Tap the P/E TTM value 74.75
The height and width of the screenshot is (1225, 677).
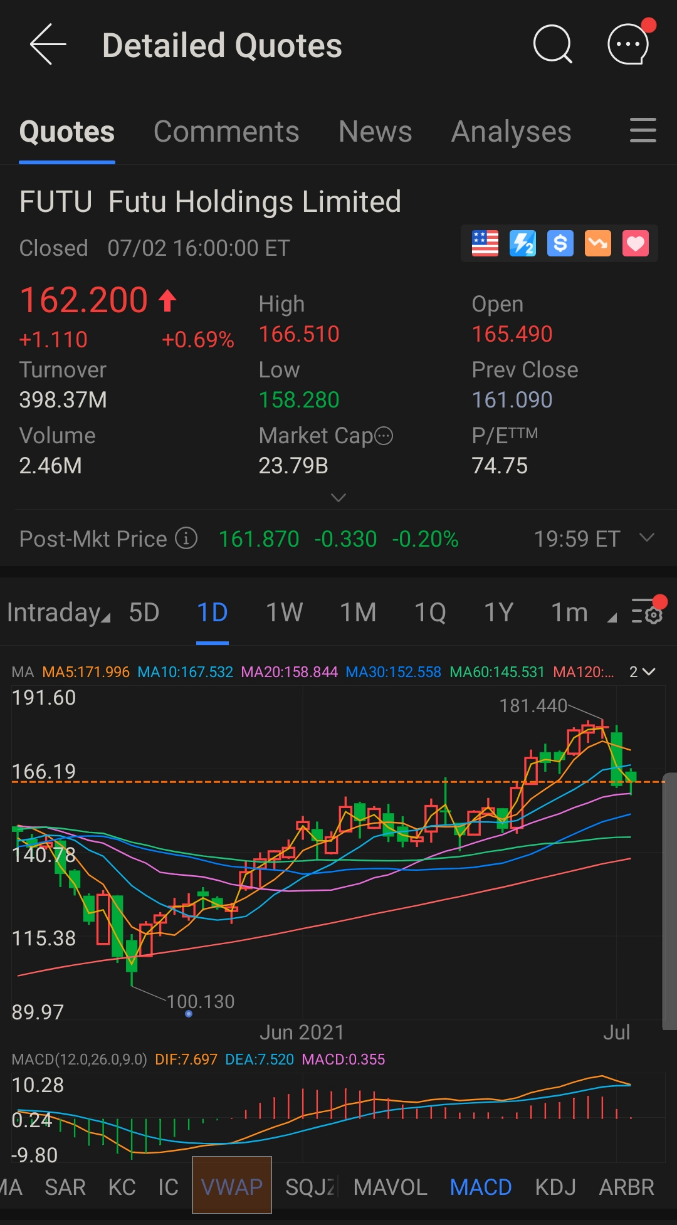point(499,466)
